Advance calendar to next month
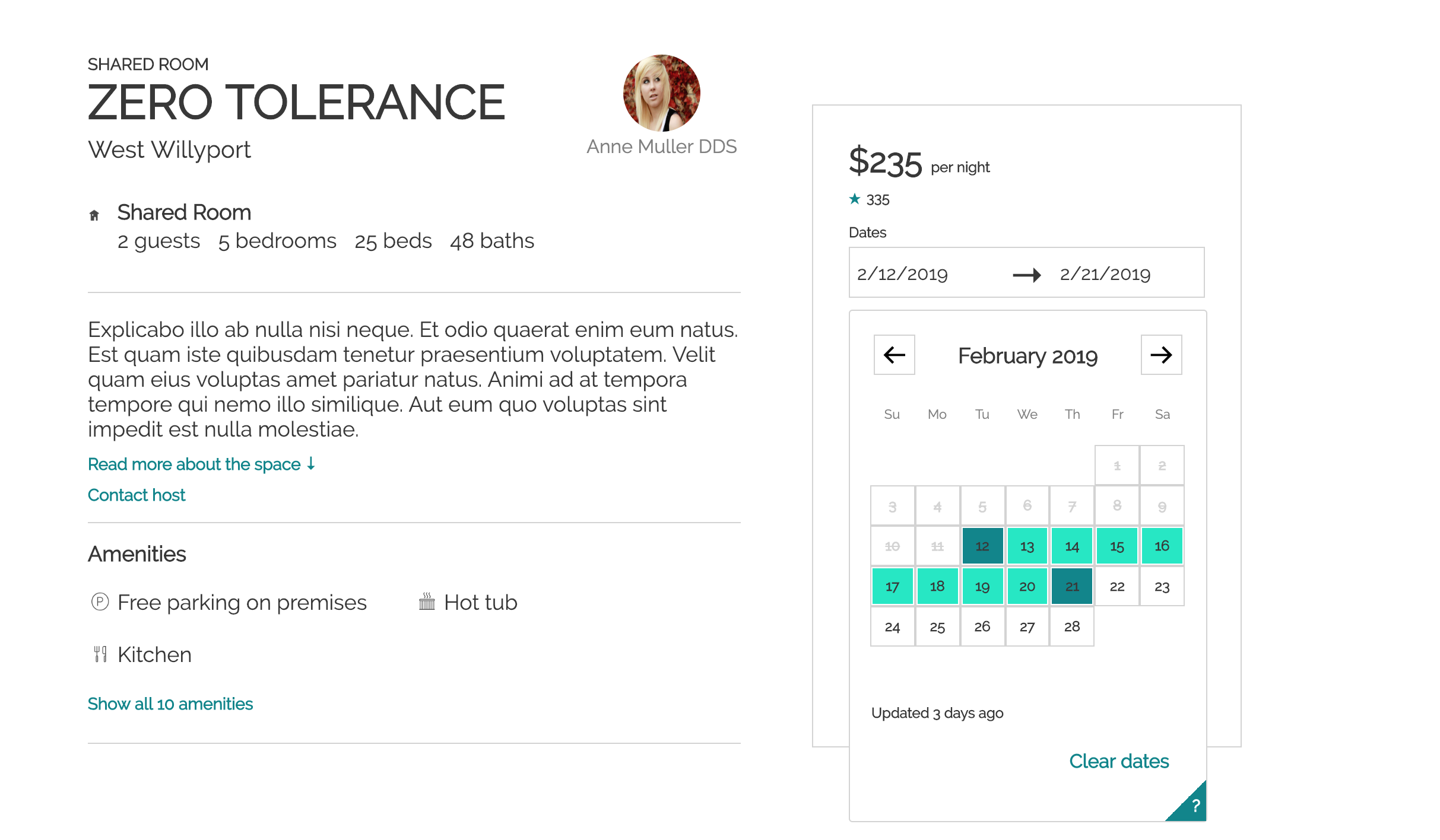Viewport: 1440px width, 840px height. coord(1161,355)
